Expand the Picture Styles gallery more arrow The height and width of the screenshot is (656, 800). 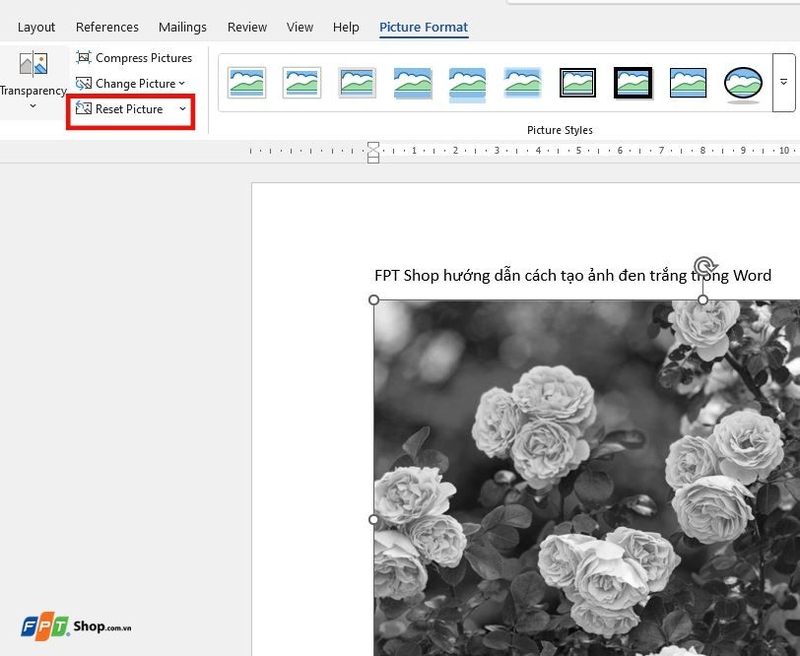tap(784, 82)
